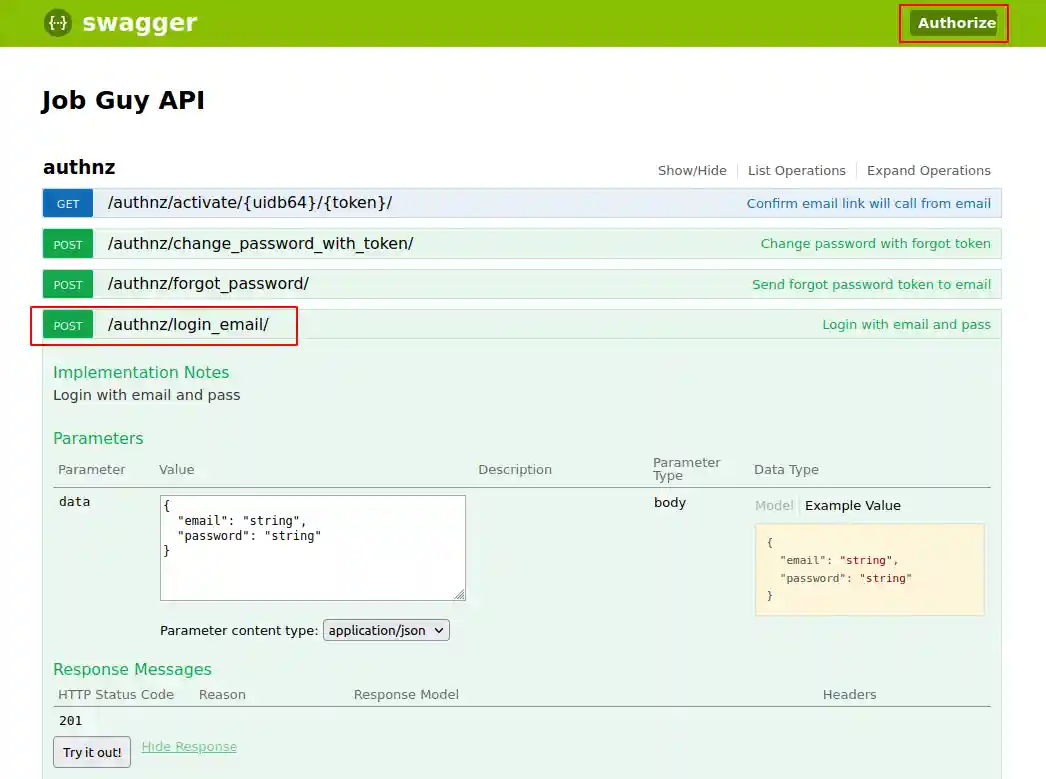Click POST badge for forgot_password endpoint
Image resolution: width=1046 pixels, height=779 pixels.
pos(67,284)
